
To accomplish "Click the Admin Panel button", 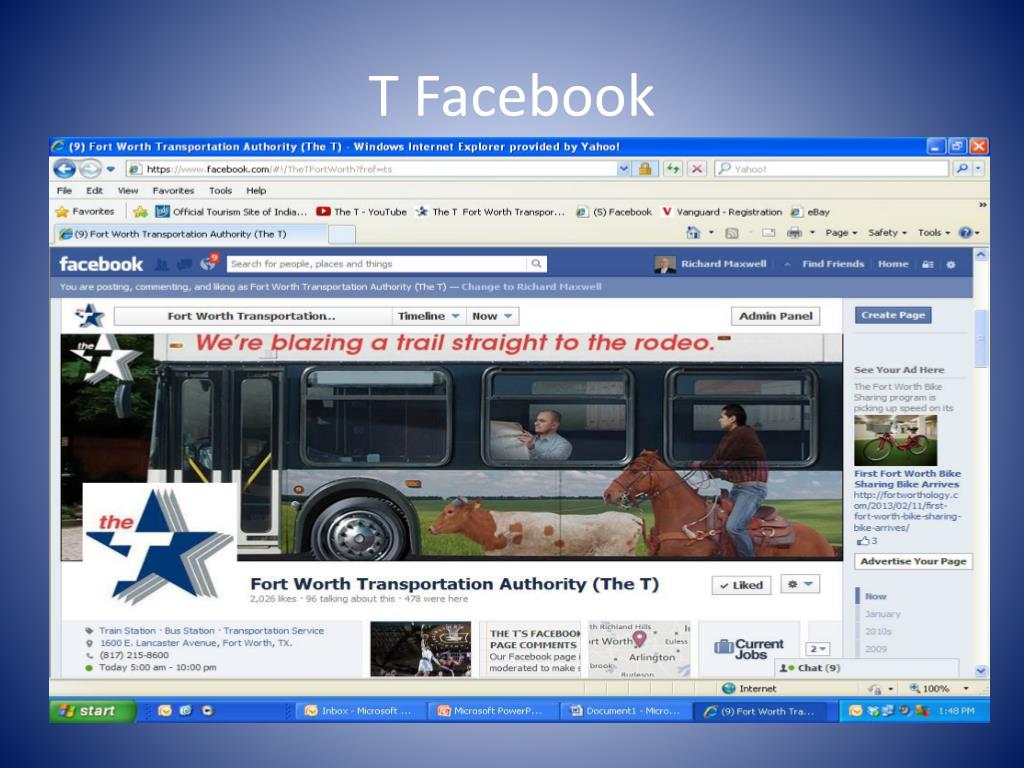I will 775,316.
